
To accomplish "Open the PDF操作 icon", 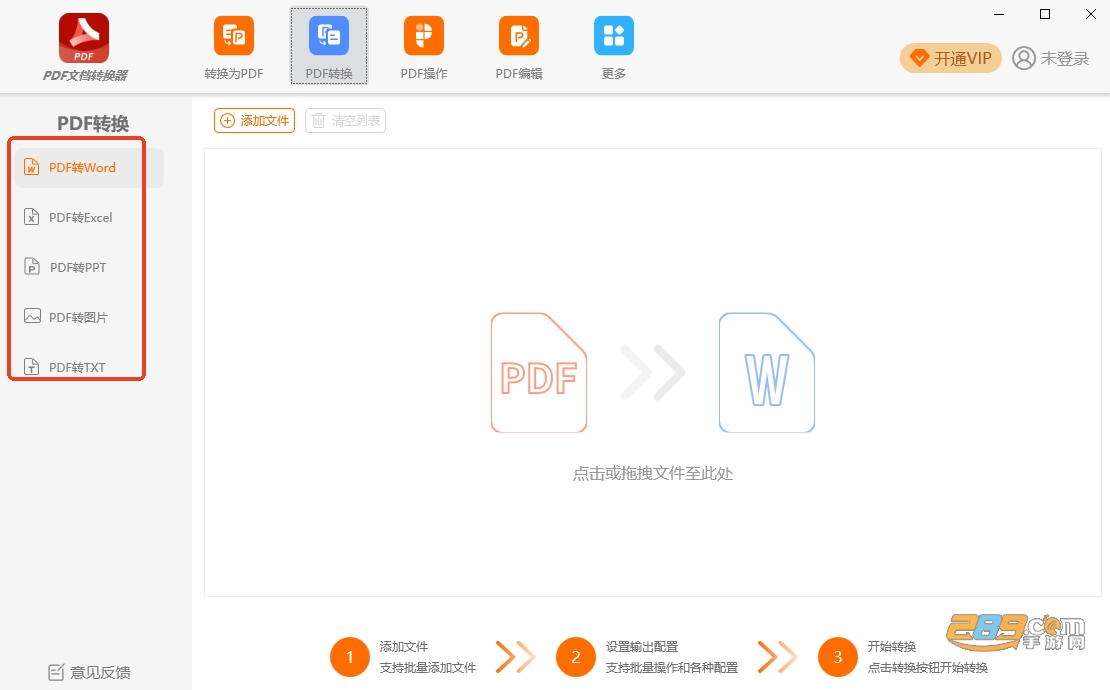I will pyautogui.click(x=423, y=36).
